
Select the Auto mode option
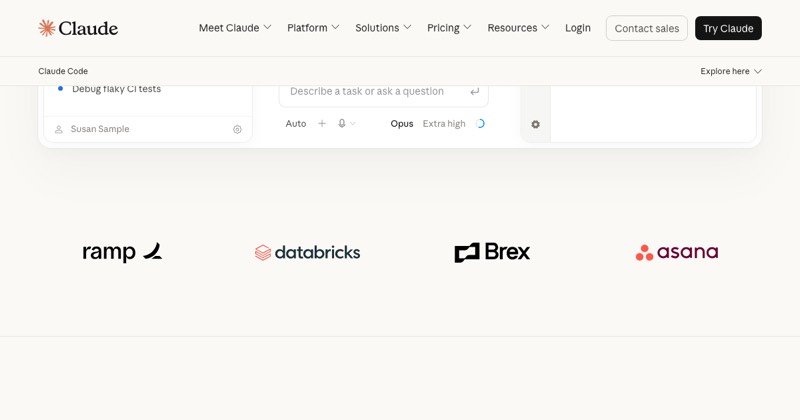[296, 123]
